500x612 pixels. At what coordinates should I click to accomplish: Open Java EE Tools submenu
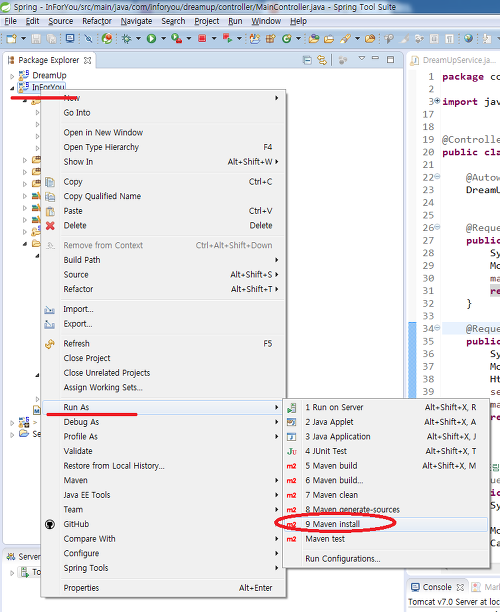163,495
